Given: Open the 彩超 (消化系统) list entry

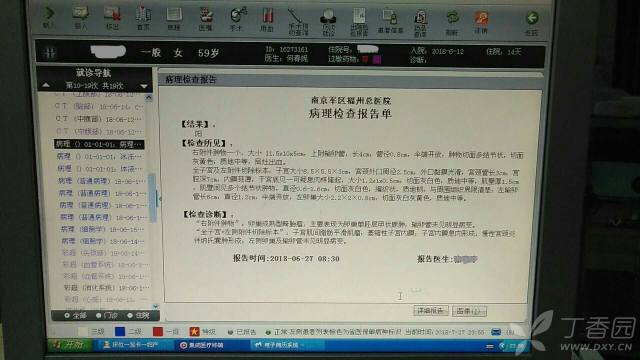Looking at the screenshot, I should coord(107,288).
